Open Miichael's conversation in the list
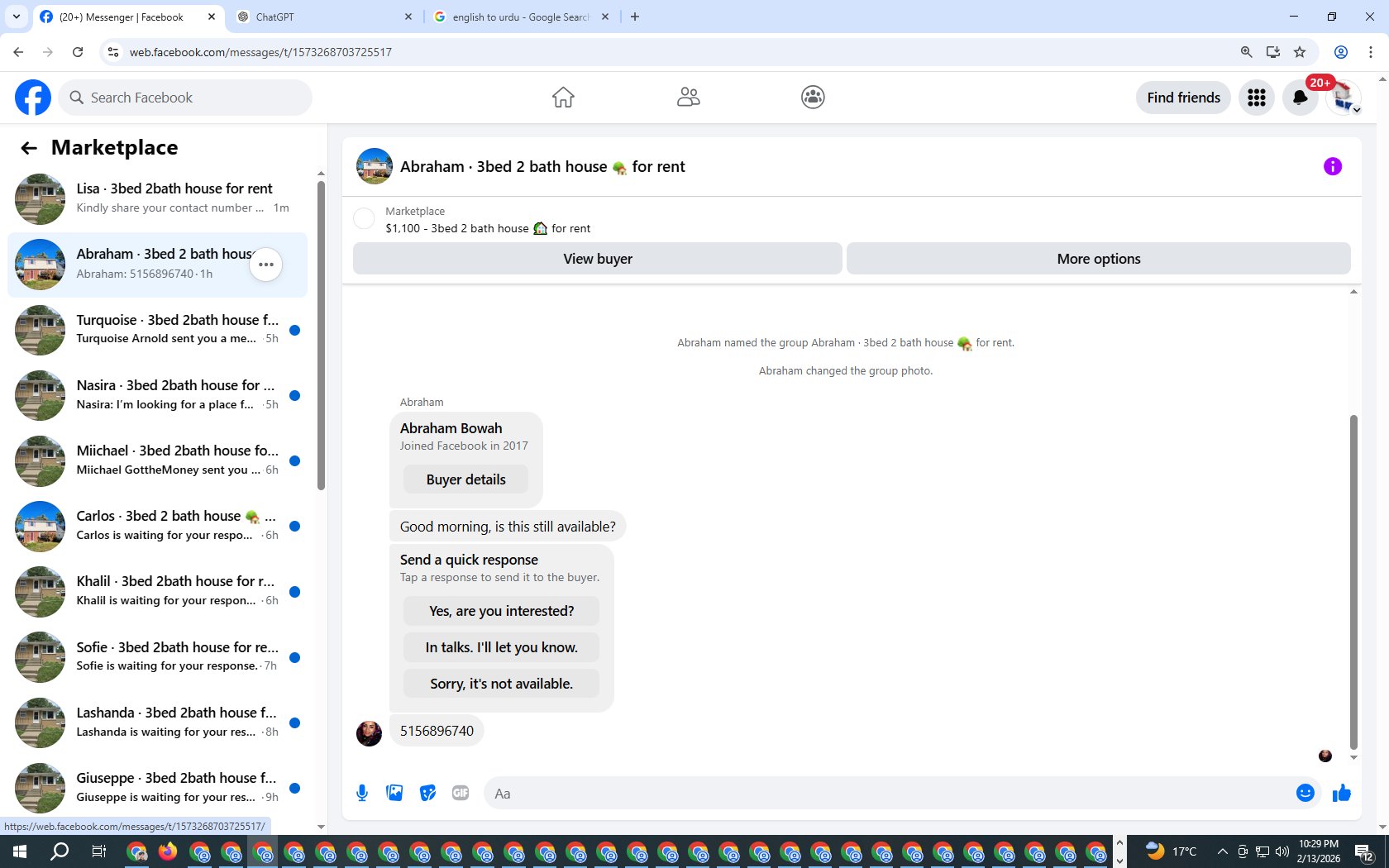 click(157, 460)
